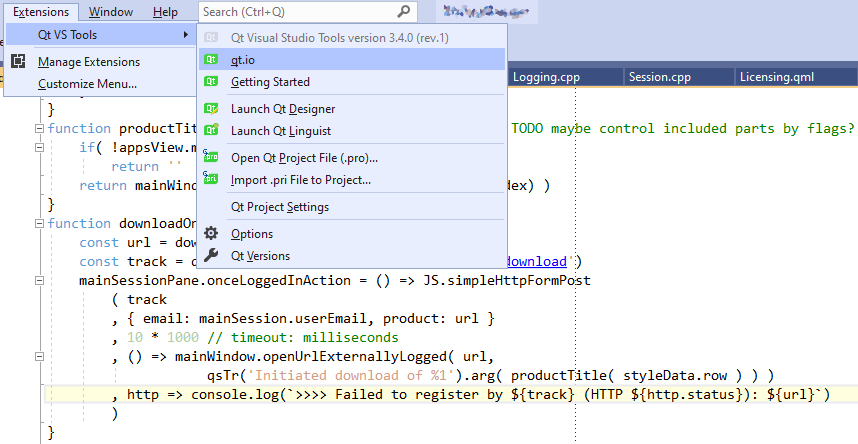Image resolution: width=858 pixels, height=444 pixels.
Task: Click the Qt VS Tools submenu arrow
Action: pos(186,34)
